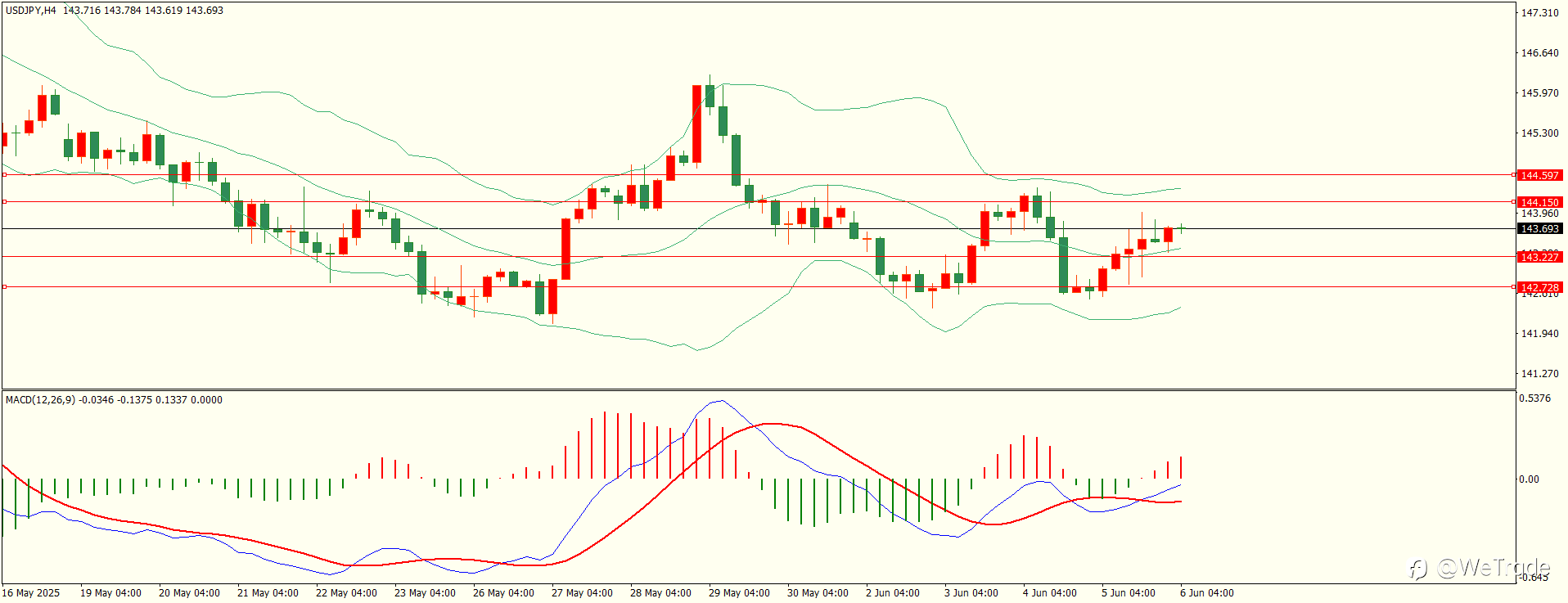Select the 0.5376 MACD scale value
Screen dimensions: 1568x603
(1534, 398)
